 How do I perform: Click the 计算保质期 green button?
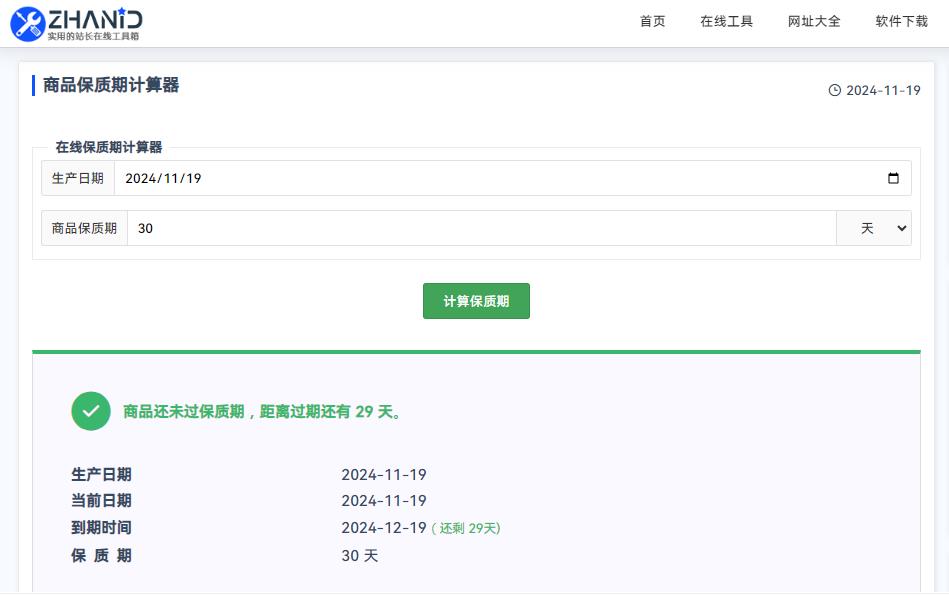[x=476, y=301]
